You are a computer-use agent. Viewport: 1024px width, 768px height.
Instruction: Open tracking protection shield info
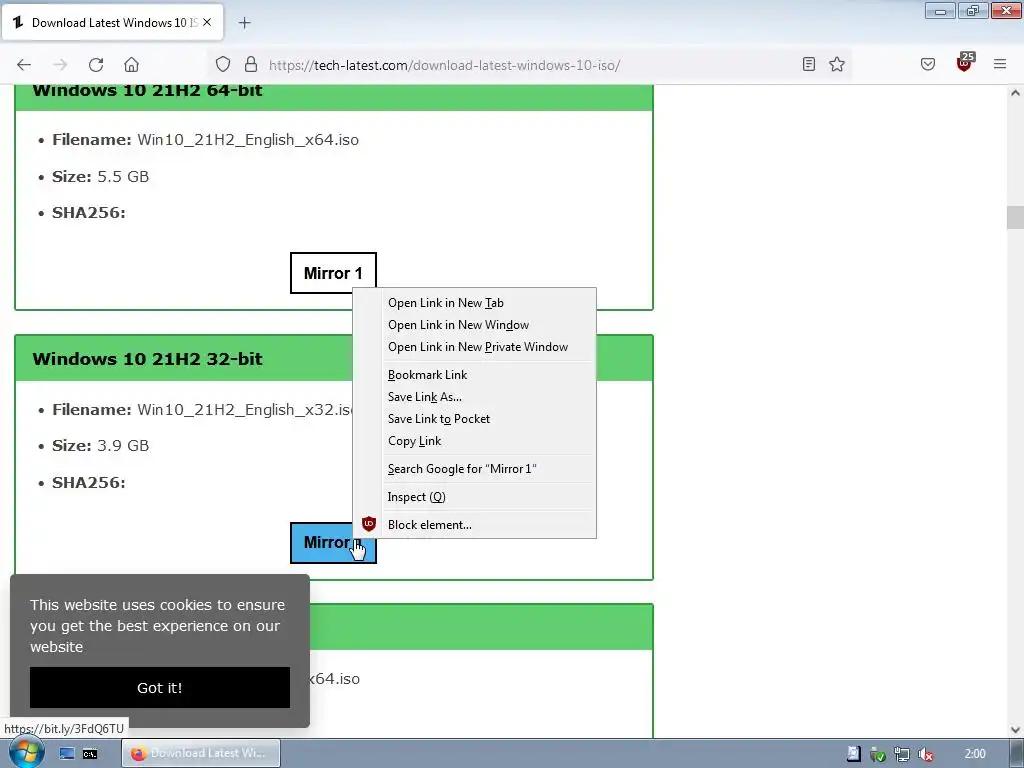click(x=223, y=64)
